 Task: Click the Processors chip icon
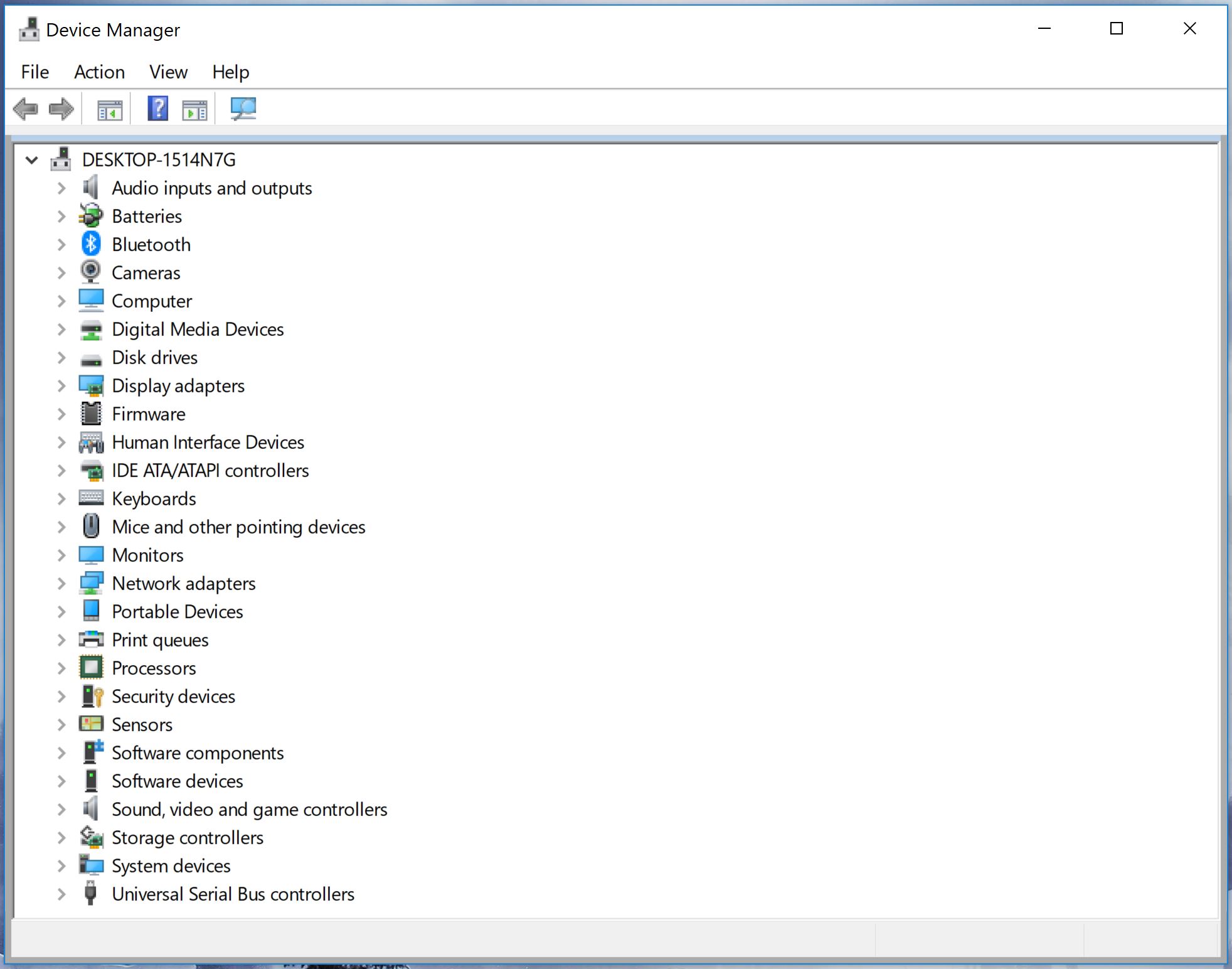click(92, 668)
